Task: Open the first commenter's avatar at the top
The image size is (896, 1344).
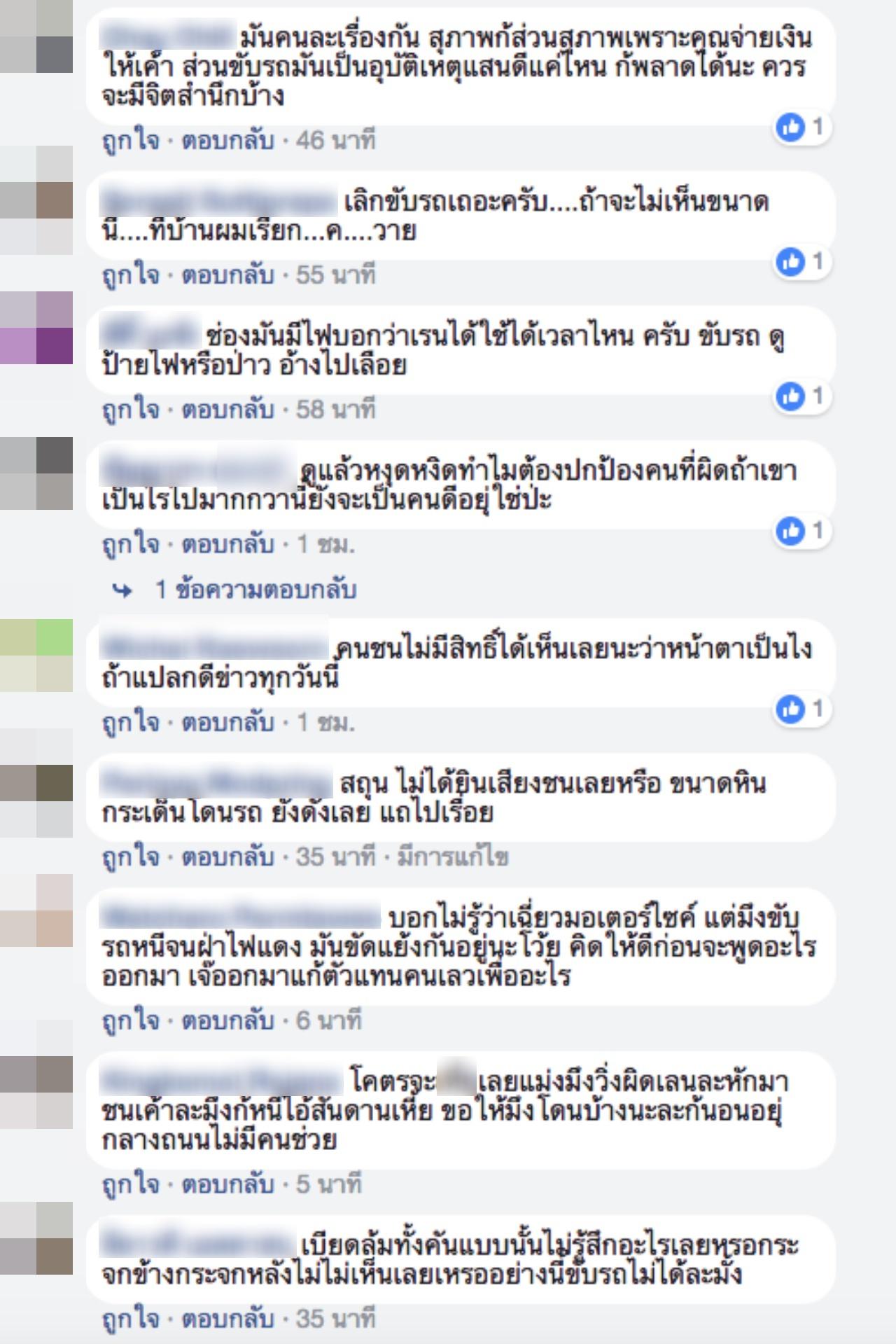Action: point(36,36)
